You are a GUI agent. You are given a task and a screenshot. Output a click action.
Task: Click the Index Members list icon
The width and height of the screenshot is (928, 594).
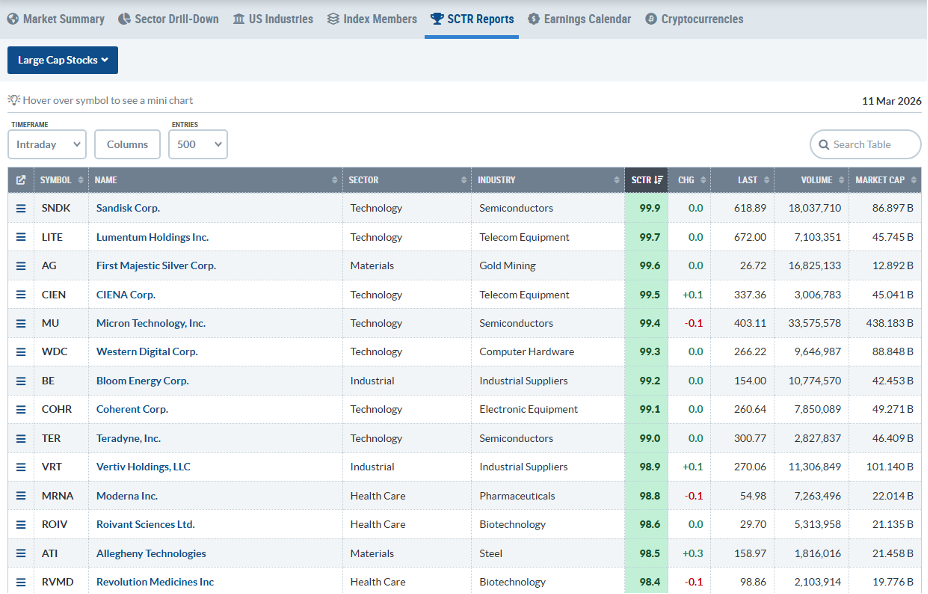click(x=333, y=18)
